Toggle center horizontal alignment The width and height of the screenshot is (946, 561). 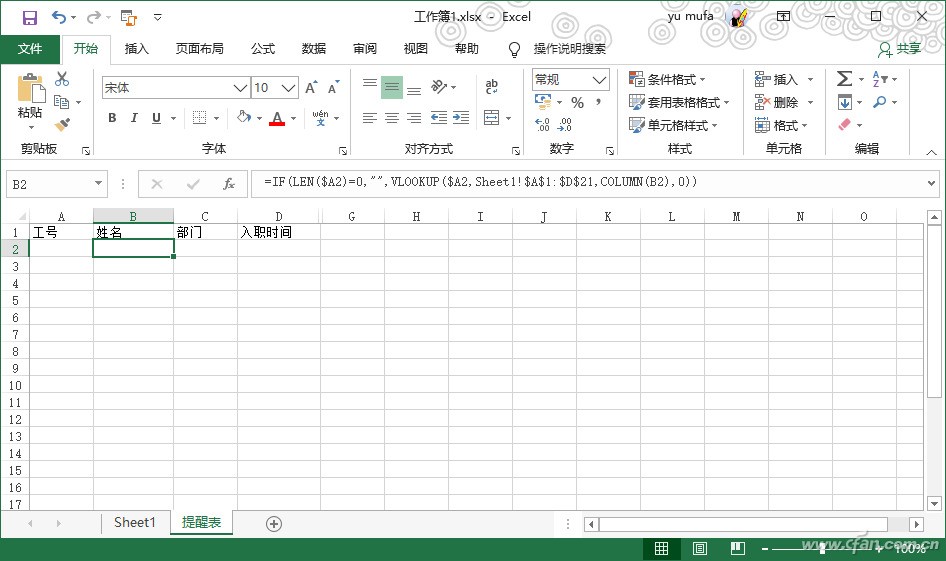pos(392,118)
